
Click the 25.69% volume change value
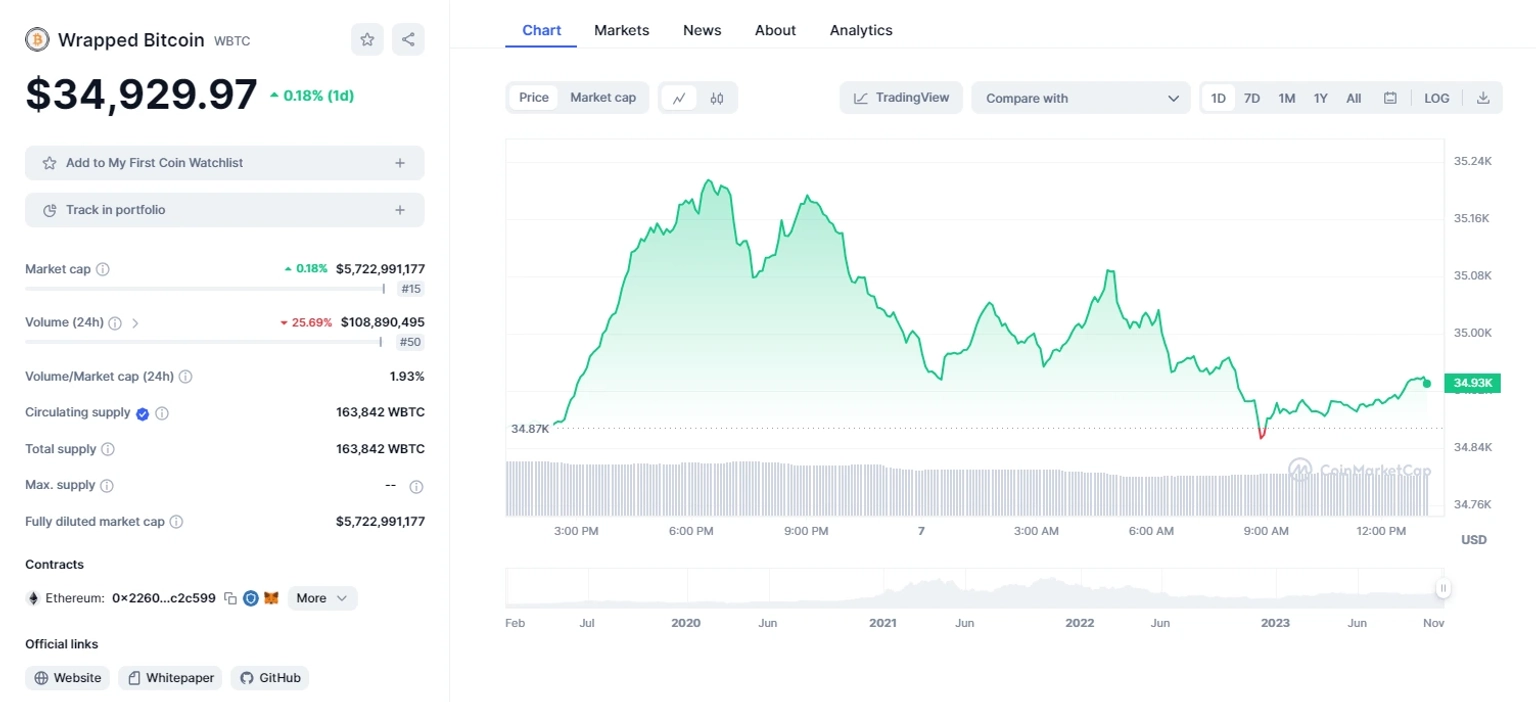(306, 323)
